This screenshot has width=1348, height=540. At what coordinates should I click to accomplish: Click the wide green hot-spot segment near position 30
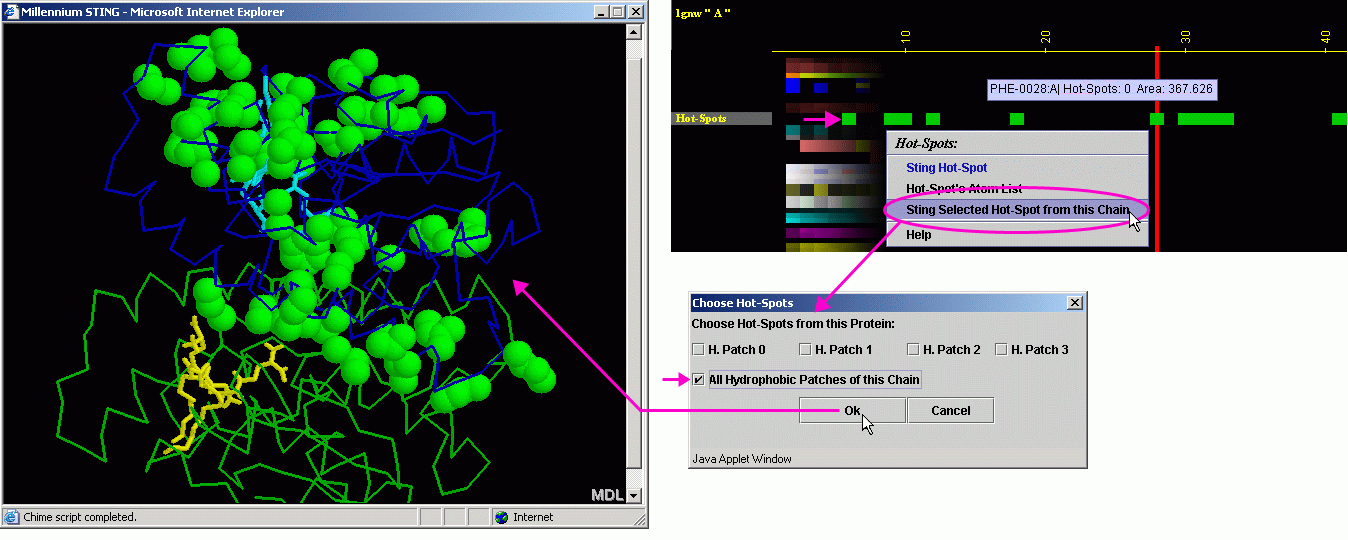1206,119
